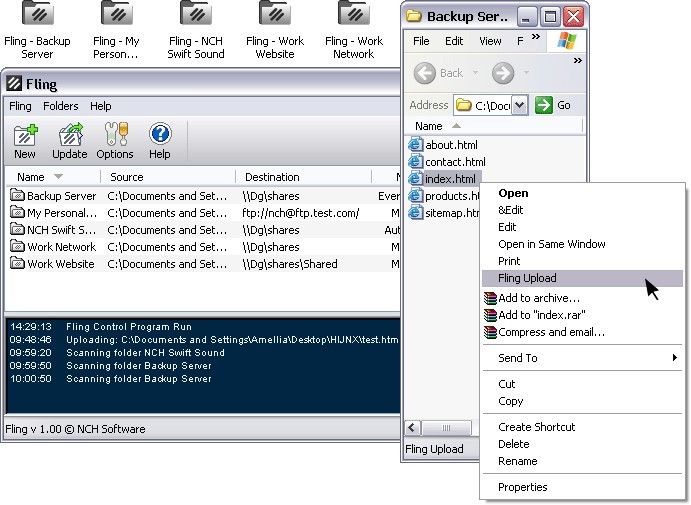691x505 pixels.
Task: Open the Fling - My Person… desktop shortcut
Action: pyautogui.click(x=116, y=29)
